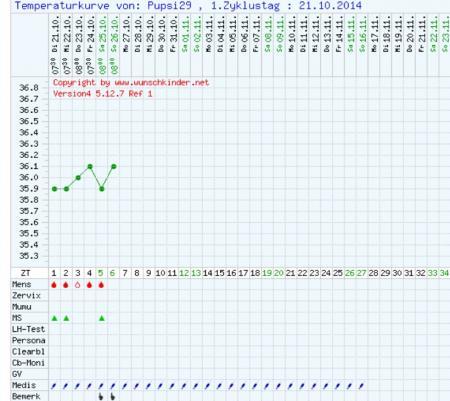The image size is (450, 401).
Task: Click the Zervix row label
Action: coord(26,296)
